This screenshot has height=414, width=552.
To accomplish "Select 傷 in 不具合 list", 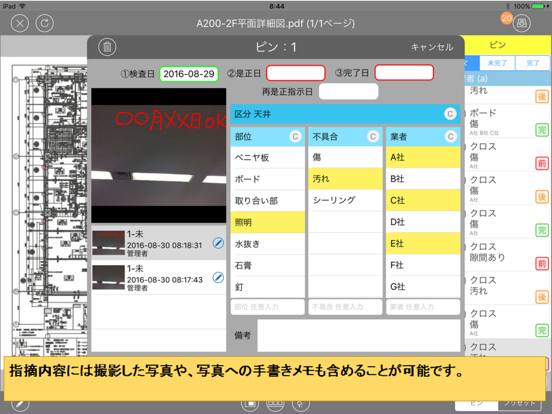I will [x=345, y=157].
